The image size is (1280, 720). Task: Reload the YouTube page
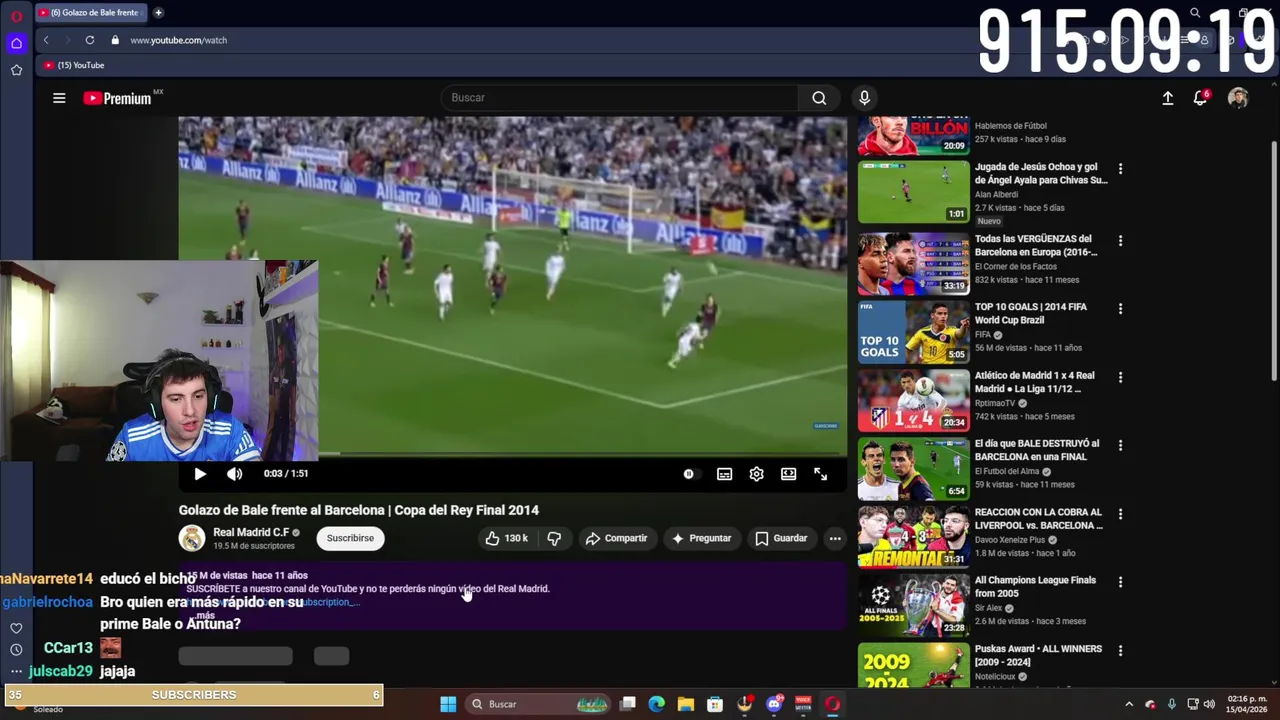[90, 40]
